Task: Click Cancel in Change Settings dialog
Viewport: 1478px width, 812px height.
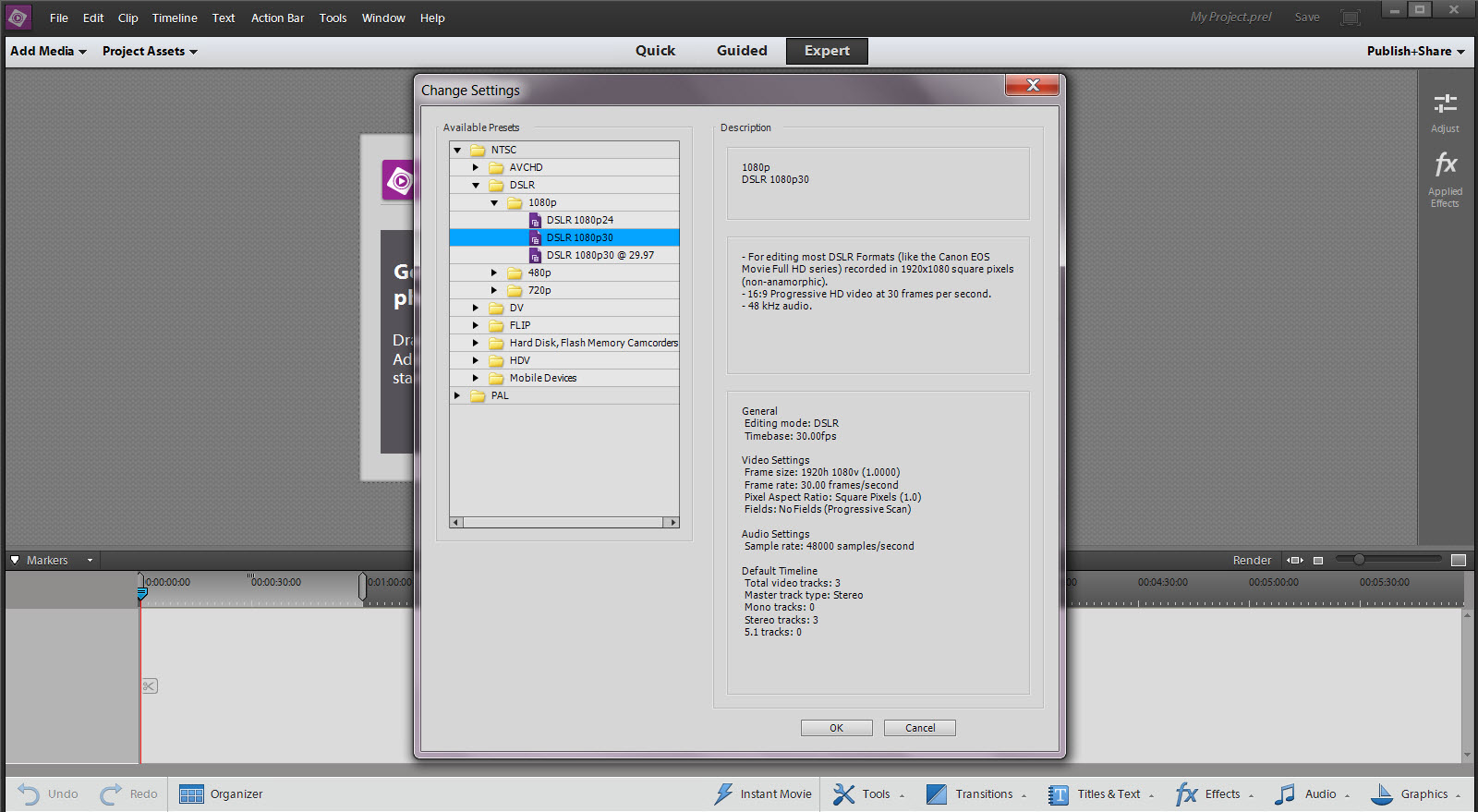Action: (x=920, y=728)
